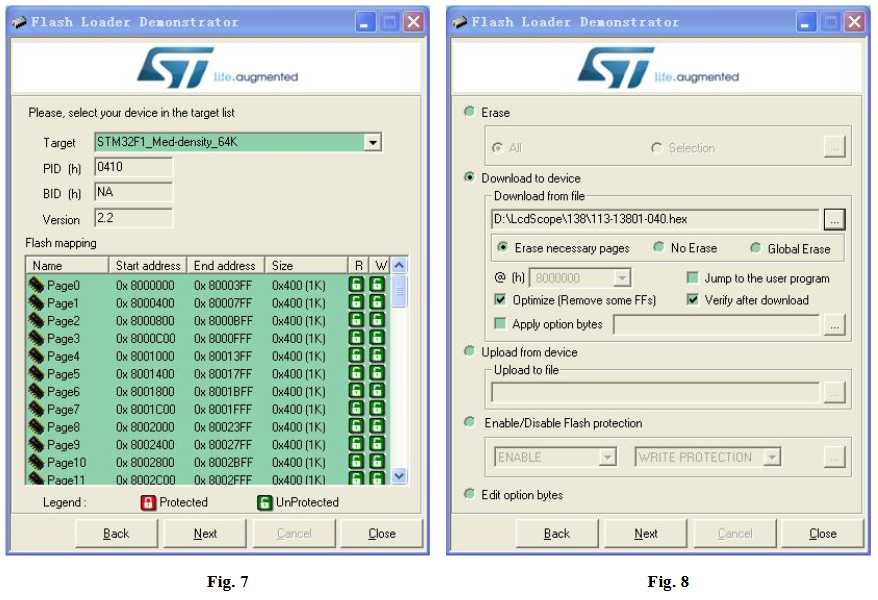This screenshot has width=878, height=600.
Task: Click Page10 write-protection lock icon
Action: [x=377, y=462]
